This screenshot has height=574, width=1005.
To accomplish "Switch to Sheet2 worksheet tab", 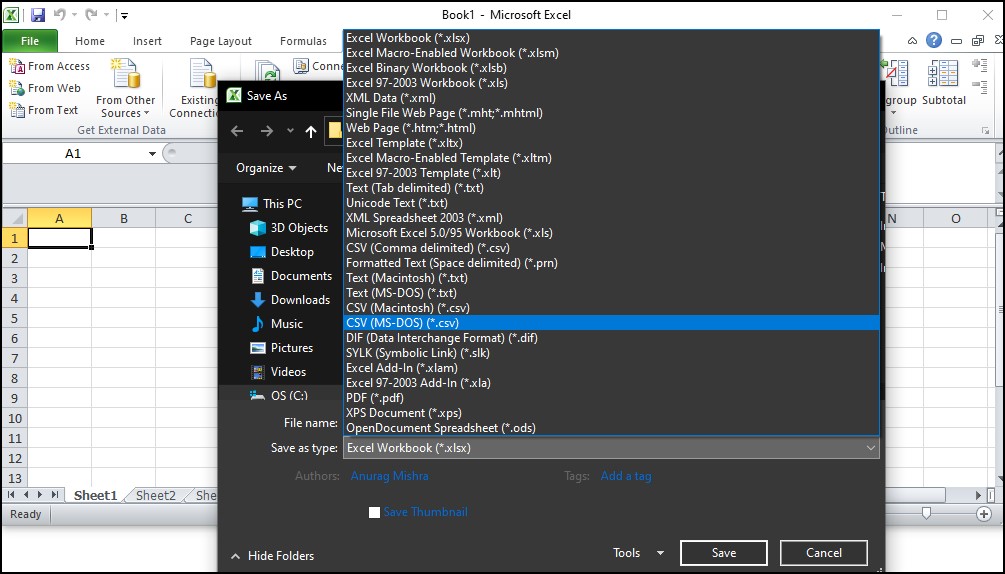I will pos(156,495).
